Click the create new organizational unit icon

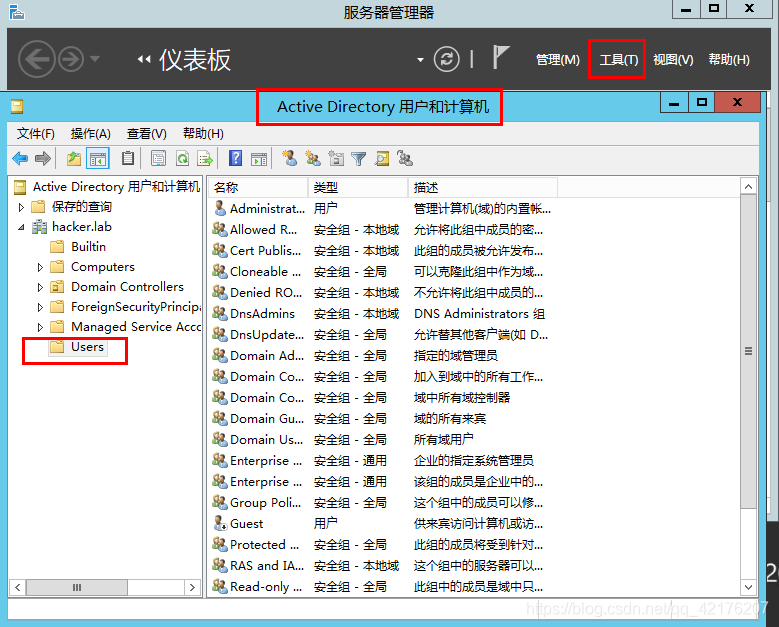[x=336, y=158]
